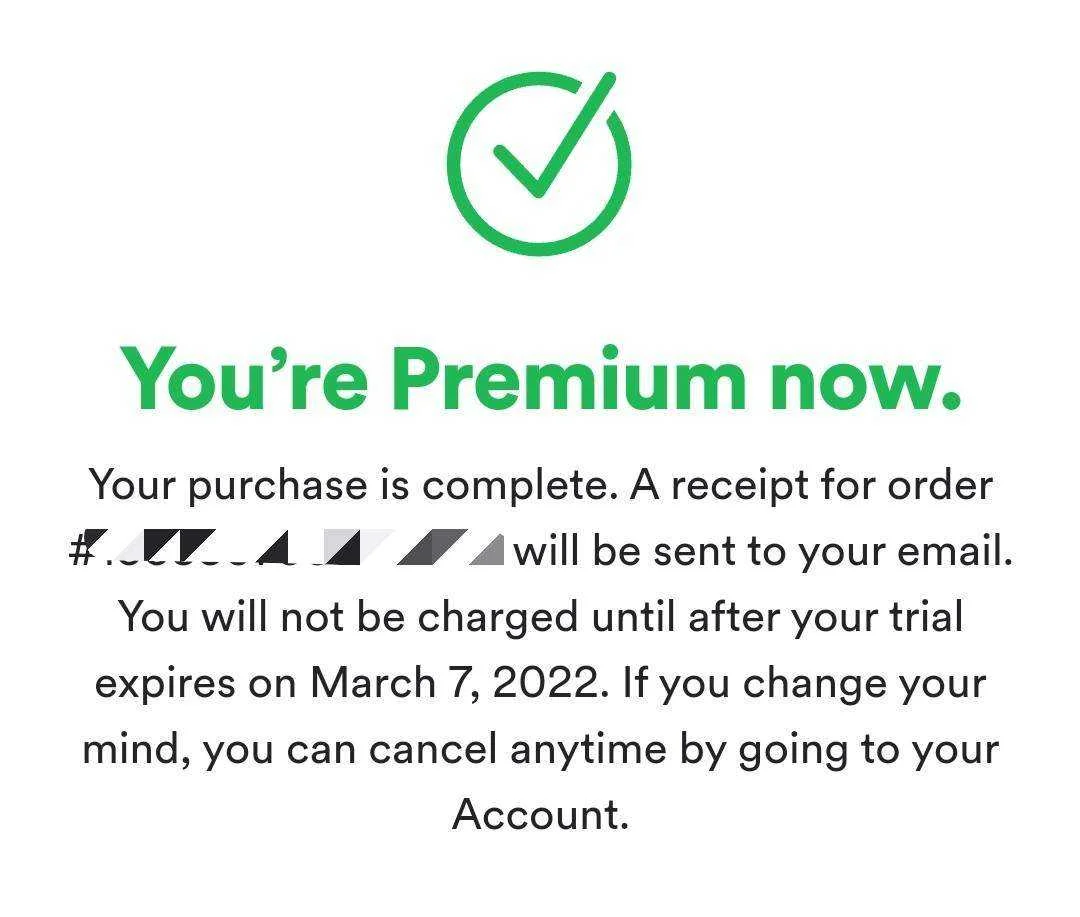Click the hash symbol before the order number
The width and height of the screenshot is (1080, 917).
(x=81, y=551)
